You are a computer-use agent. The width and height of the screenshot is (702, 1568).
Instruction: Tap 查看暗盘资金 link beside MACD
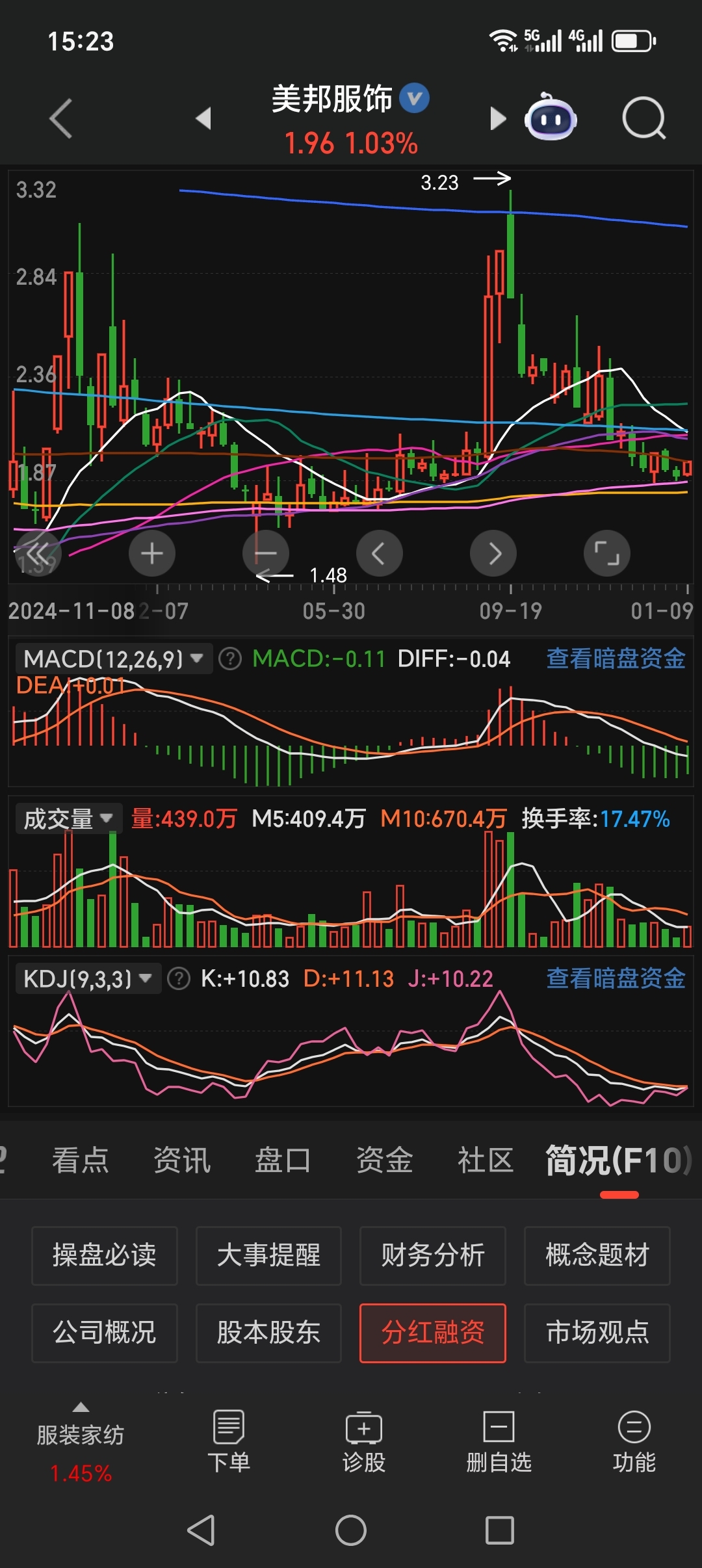616,659
